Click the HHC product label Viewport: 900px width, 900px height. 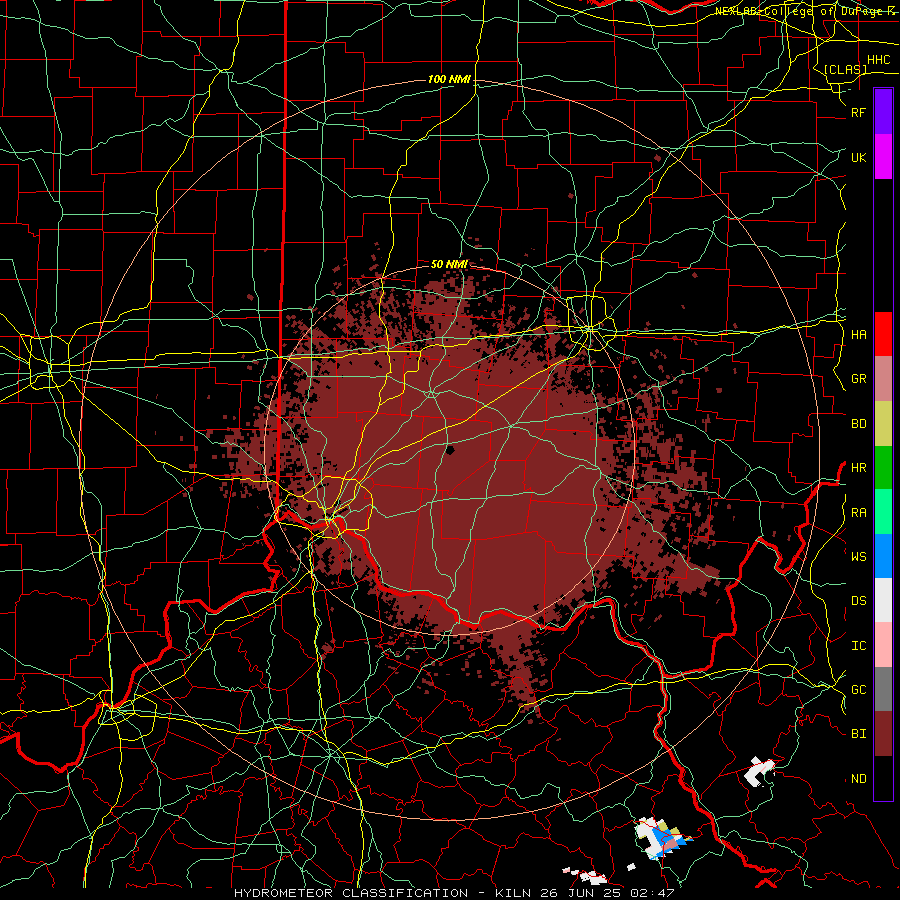[879, 60]
